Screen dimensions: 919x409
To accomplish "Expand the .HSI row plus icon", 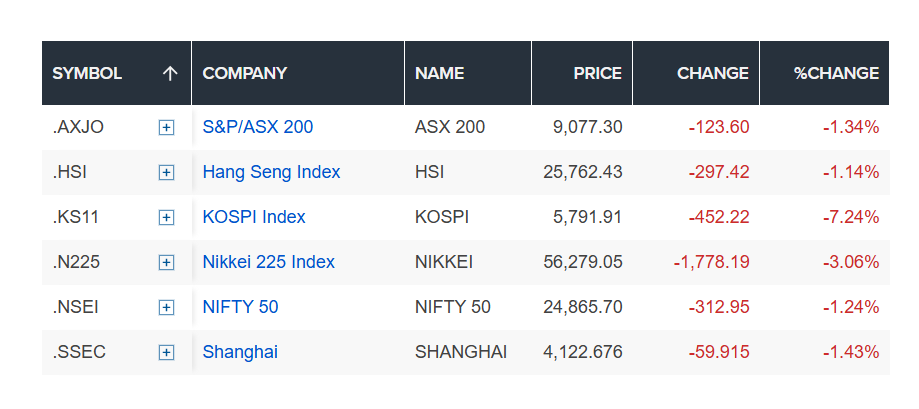I will [x=166, y=172].
